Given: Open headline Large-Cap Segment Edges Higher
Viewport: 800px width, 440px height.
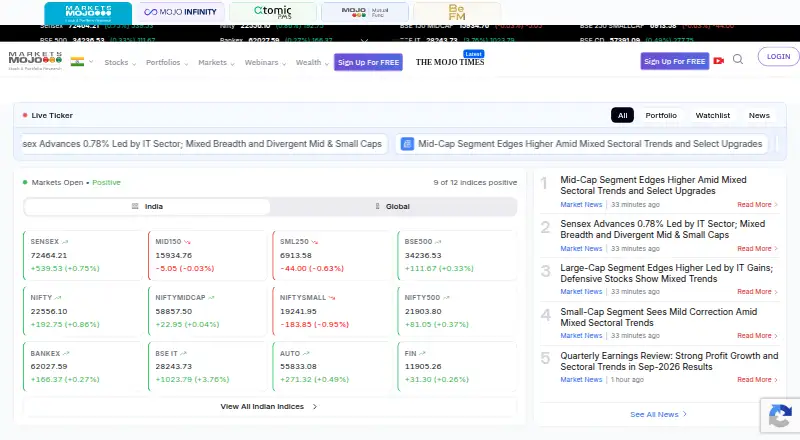Looking at the screenshot, I should pyautogui.click(x=666, y=273).
